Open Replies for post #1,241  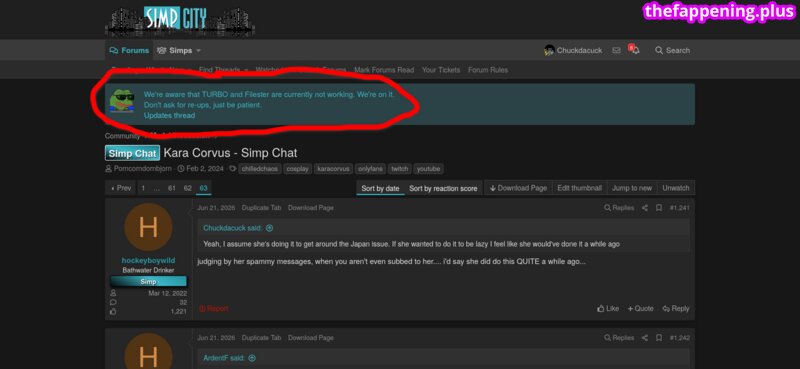[619, 208]
